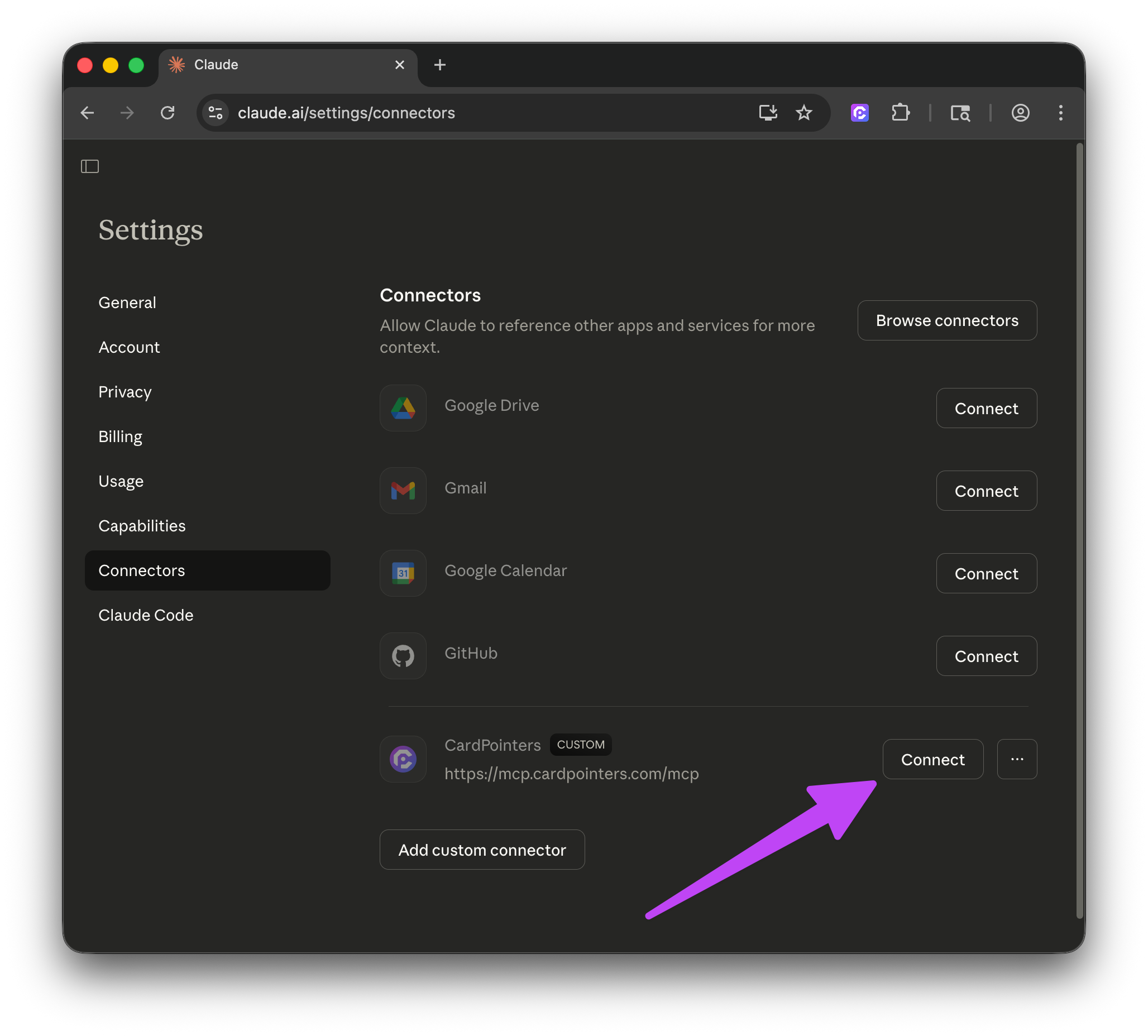Bookmark page with star icon

pyautogui.click(x=803, y=113)
